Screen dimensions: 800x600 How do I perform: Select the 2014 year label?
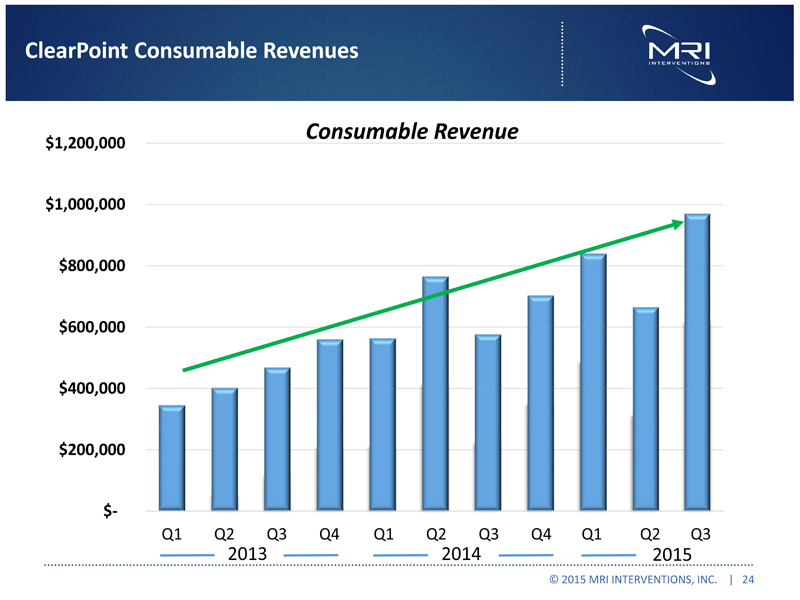461,554
